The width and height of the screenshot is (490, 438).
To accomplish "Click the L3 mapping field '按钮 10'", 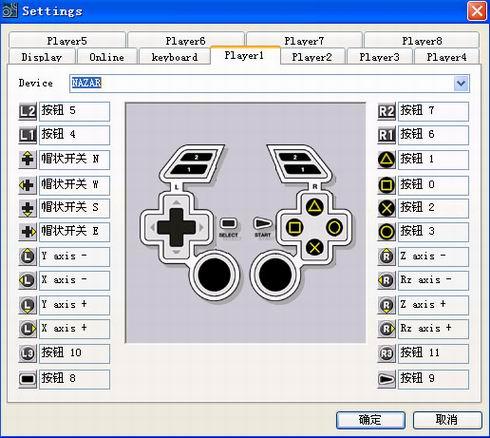I will (74, 354).
